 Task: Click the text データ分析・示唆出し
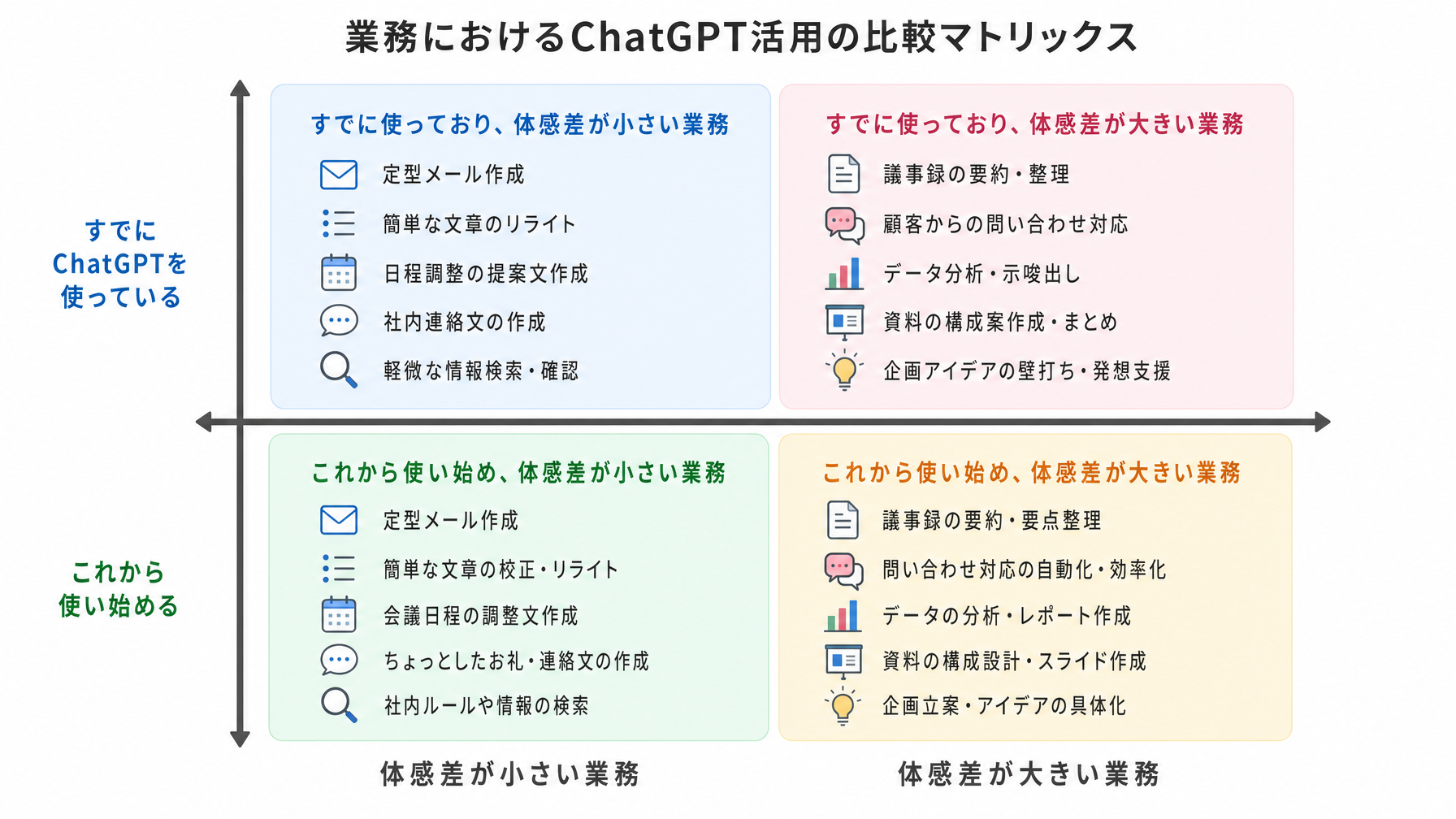point(982,274)
